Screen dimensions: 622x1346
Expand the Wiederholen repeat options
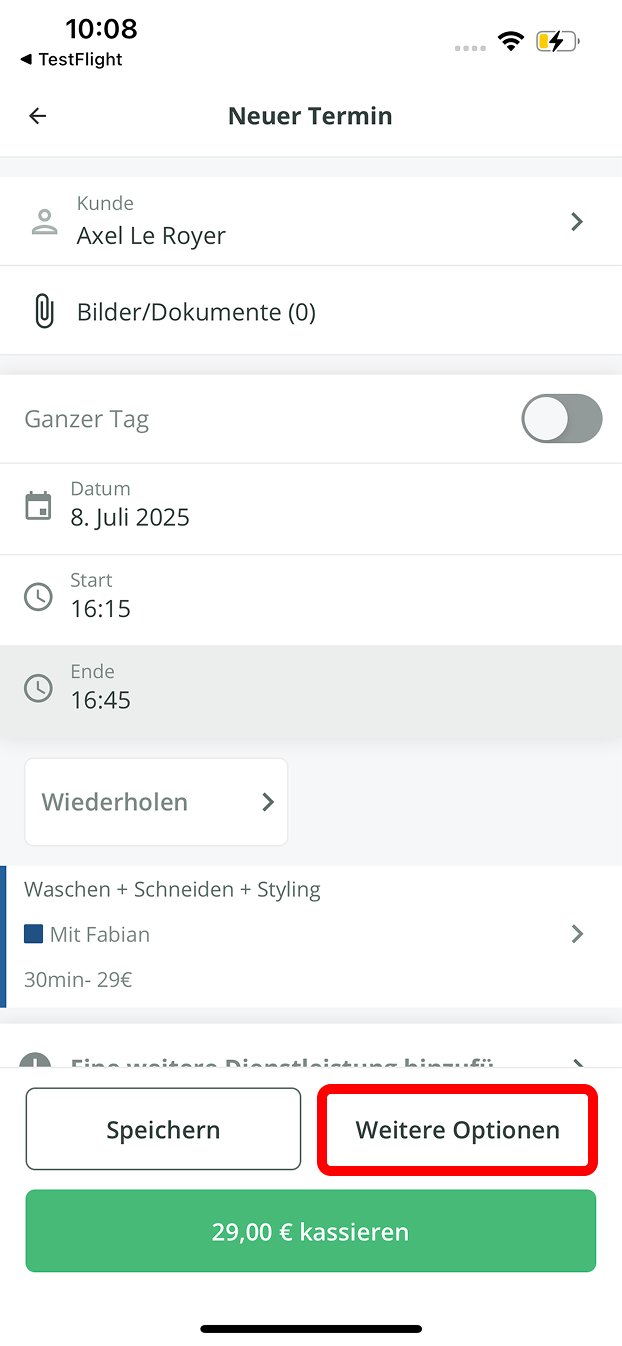click(x=156, y=802)
